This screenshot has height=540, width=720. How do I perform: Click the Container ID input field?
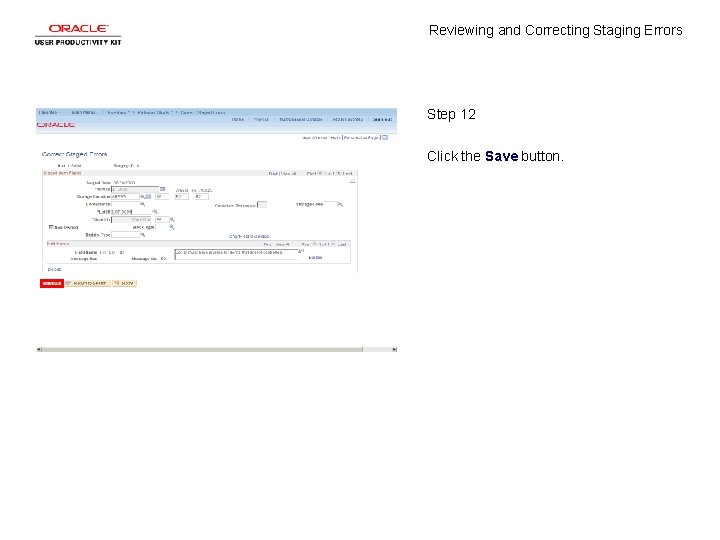click(125, 204)
